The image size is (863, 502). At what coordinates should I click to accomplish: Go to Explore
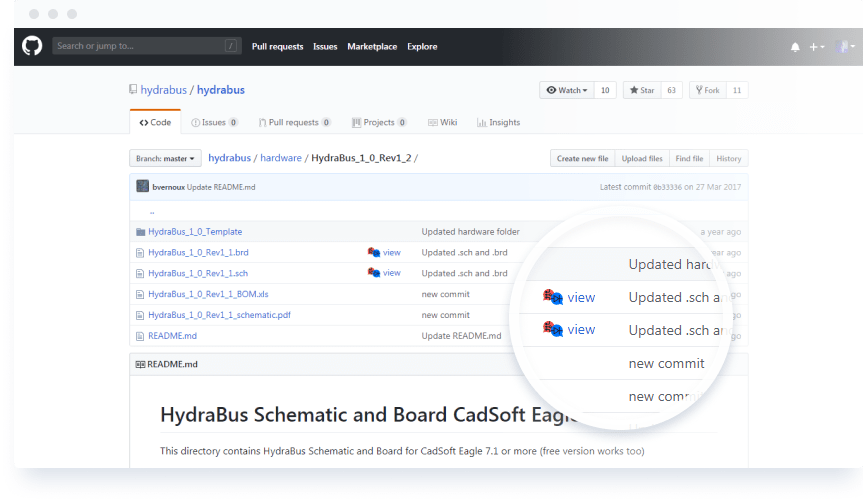422,47
